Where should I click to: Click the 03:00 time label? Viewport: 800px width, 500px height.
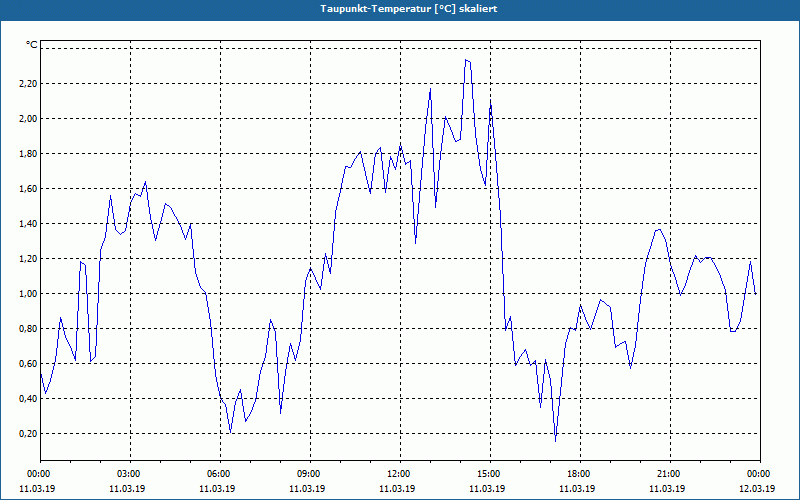click(x=130, y=474)
